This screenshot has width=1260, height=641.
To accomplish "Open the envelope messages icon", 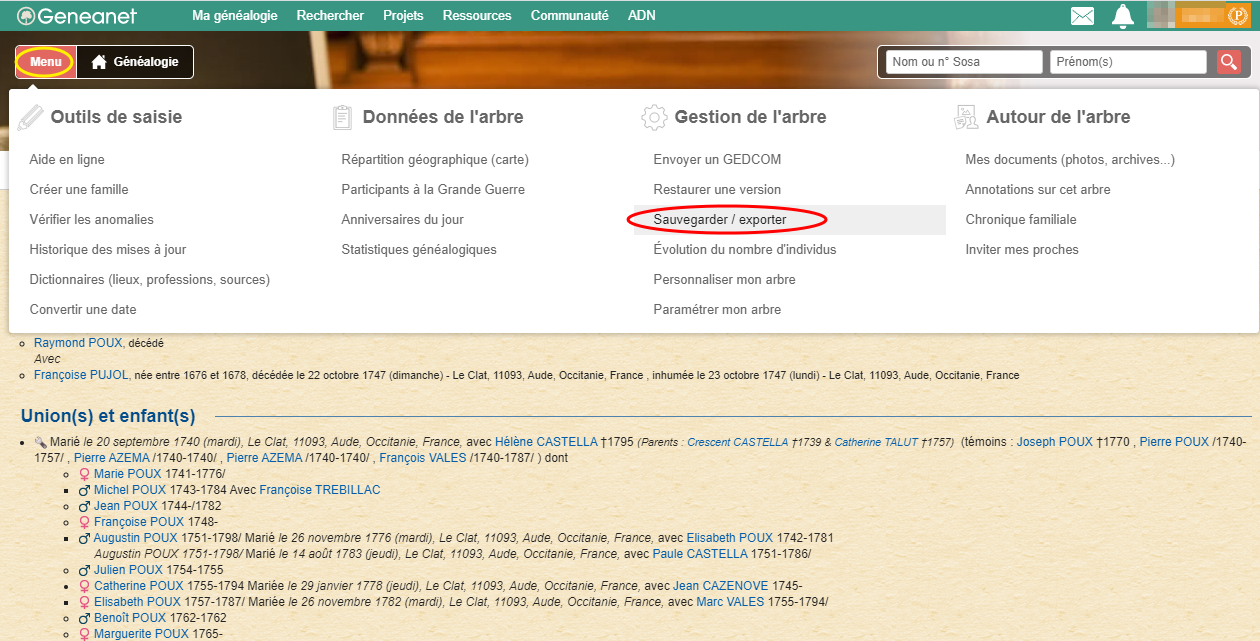I will 1082,16.
